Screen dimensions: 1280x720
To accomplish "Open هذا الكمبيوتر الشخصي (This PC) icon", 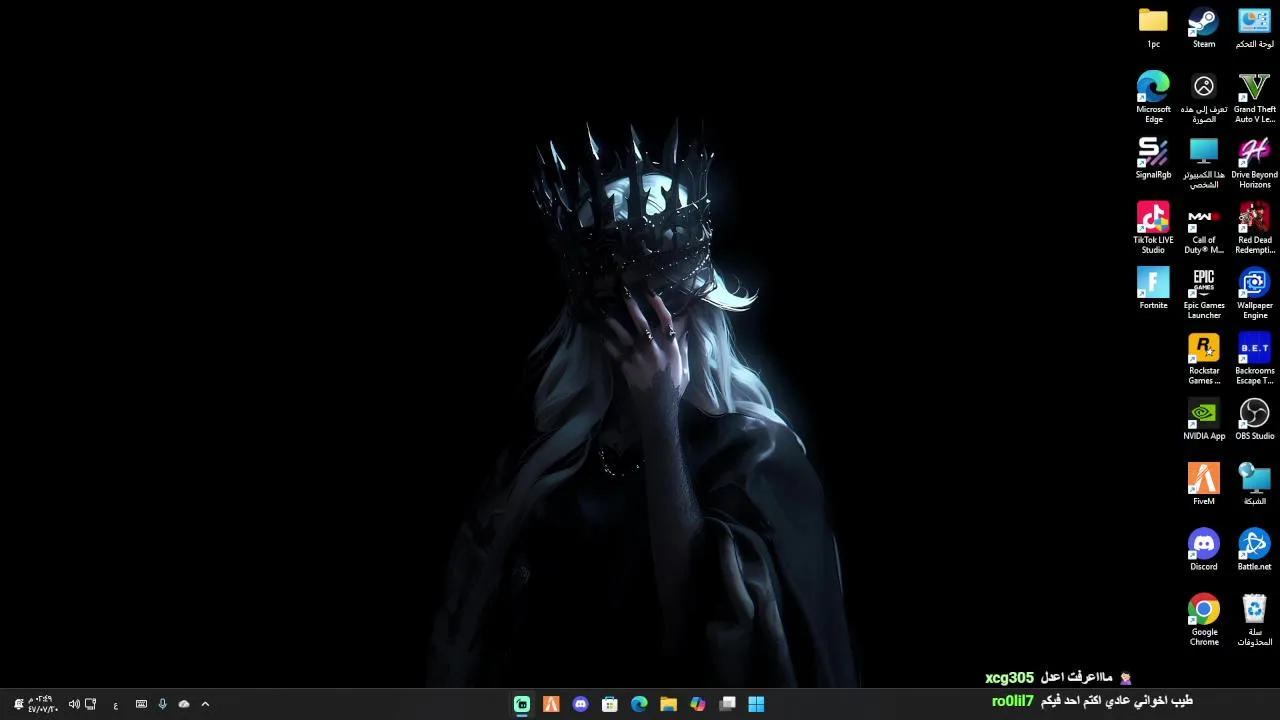I will pyautogui.click(x=1204, y=162).
